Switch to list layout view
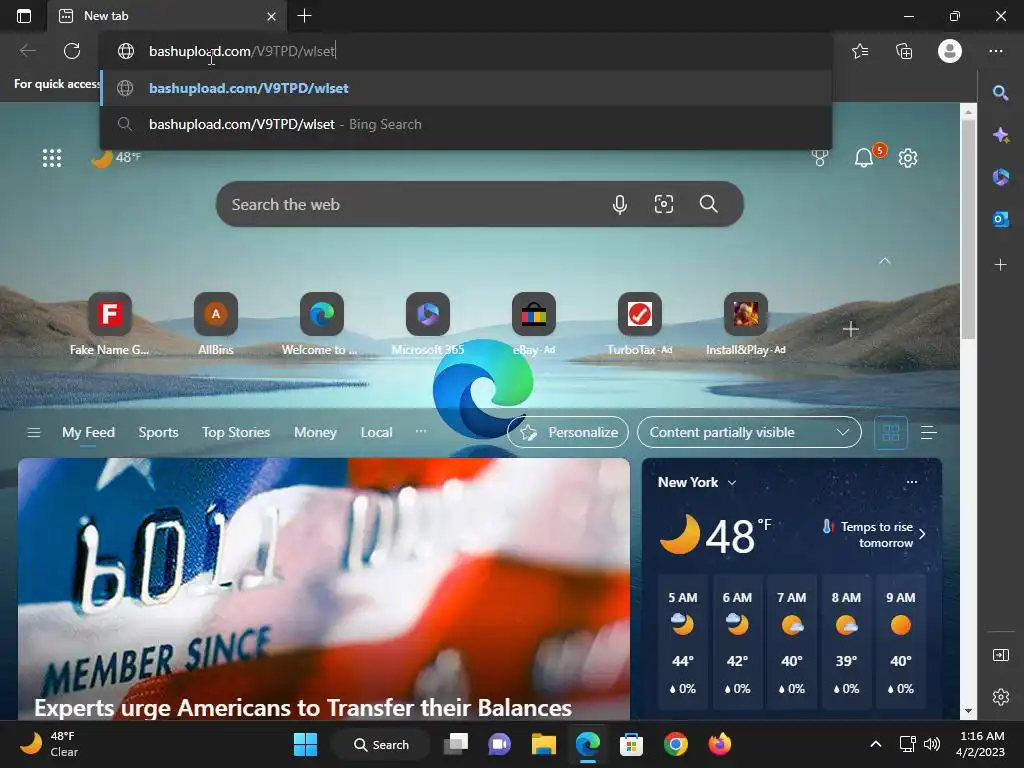 pyautogui.click(x=929, y=432)
